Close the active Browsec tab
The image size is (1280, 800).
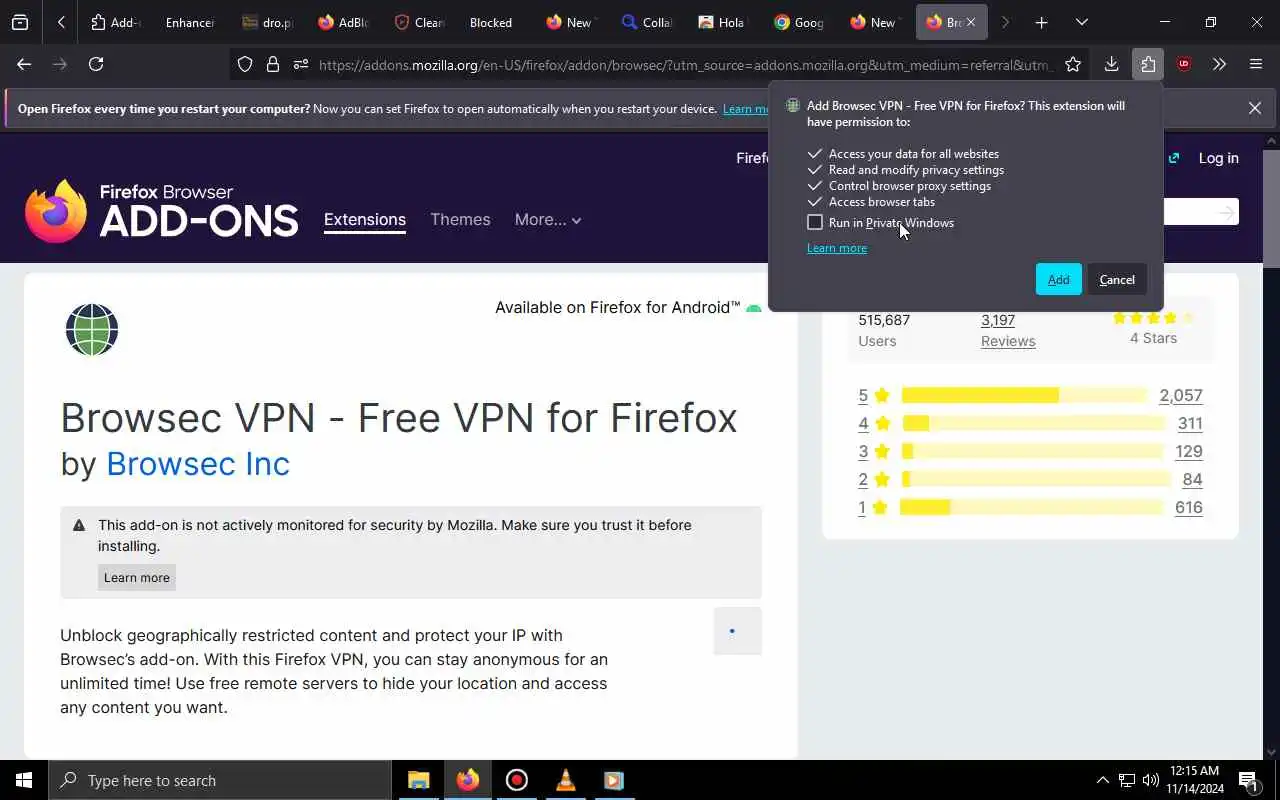pyautogui.click(x=970, y=22)
